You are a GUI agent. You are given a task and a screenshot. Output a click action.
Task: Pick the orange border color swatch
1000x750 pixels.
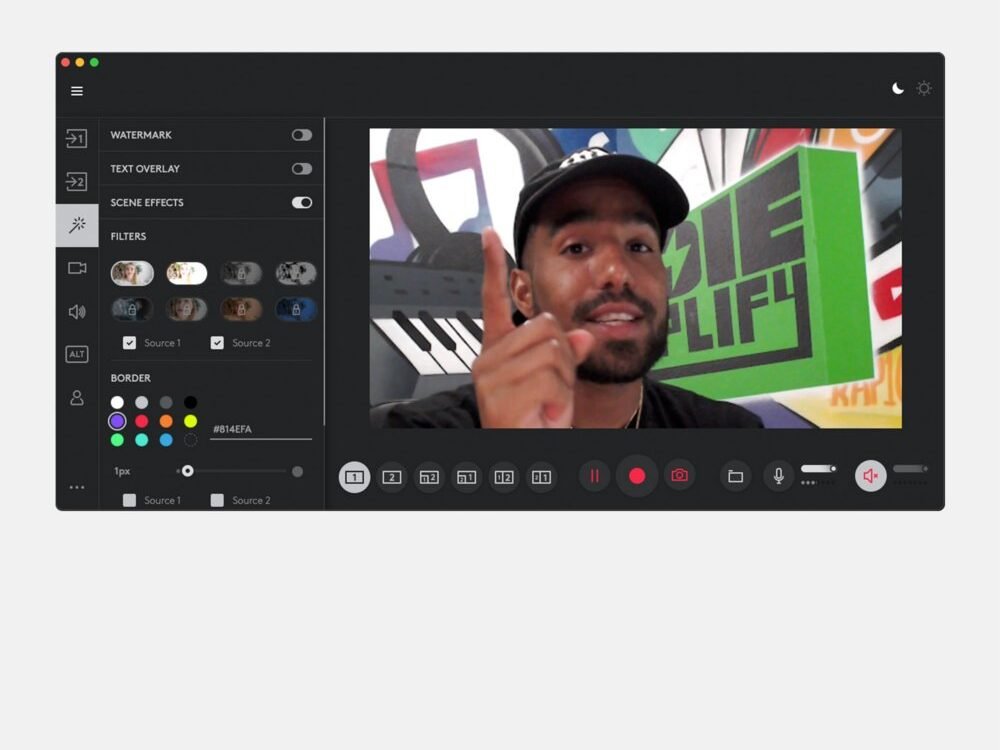click(x=166, y=421)
